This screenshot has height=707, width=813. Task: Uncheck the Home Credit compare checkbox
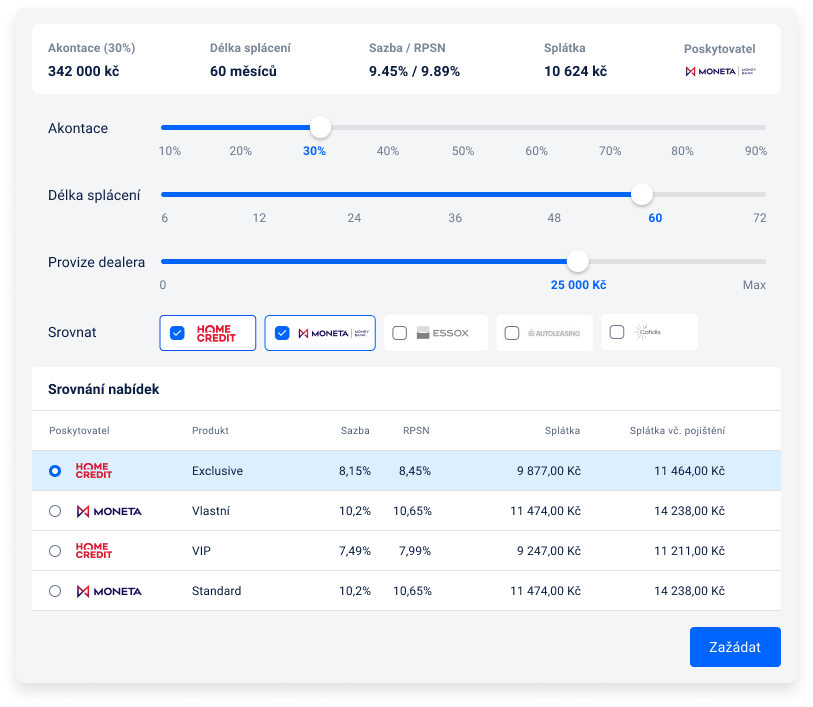(x=177, y=333)
